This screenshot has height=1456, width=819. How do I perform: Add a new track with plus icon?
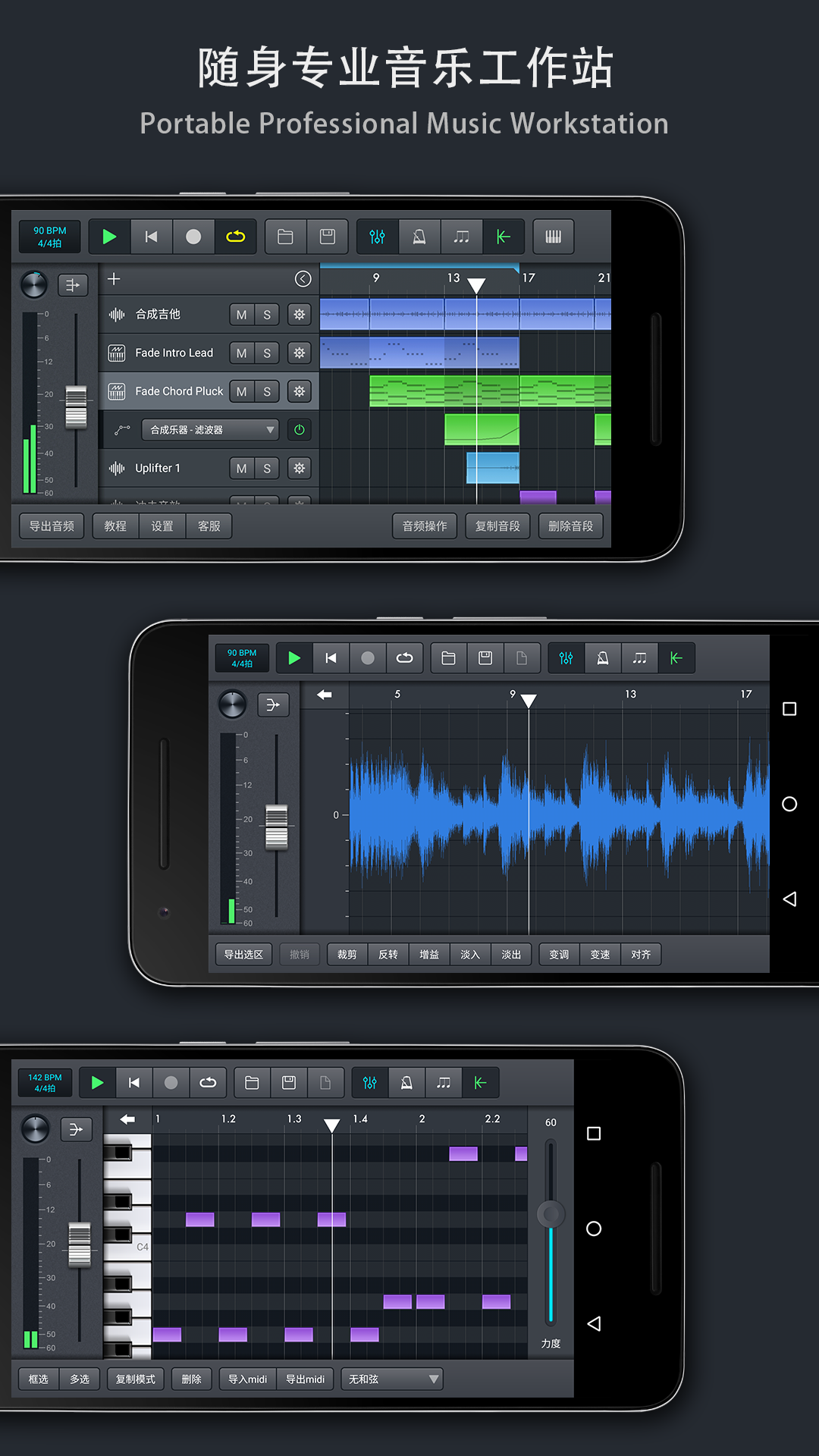114,279
